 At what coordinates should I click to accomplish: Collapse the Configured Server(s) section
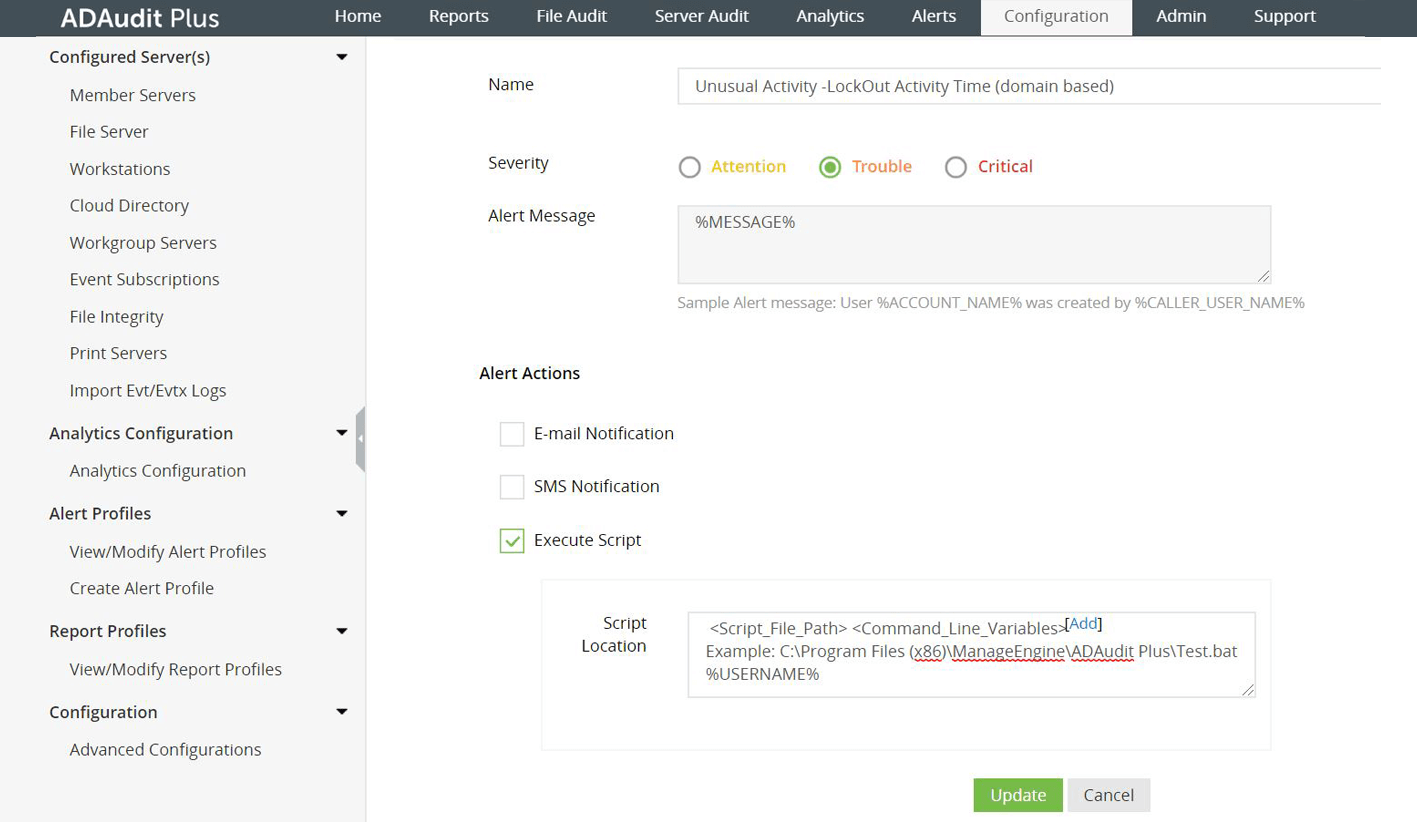coord(342,57)
